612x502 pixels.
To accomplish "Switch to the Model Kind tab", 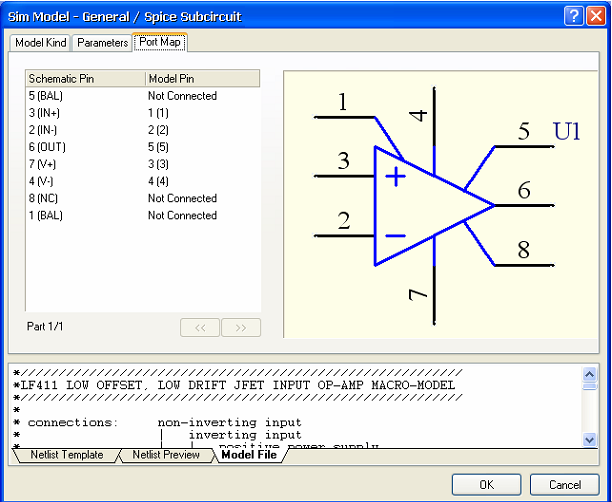I will click(x=40, y=43).
